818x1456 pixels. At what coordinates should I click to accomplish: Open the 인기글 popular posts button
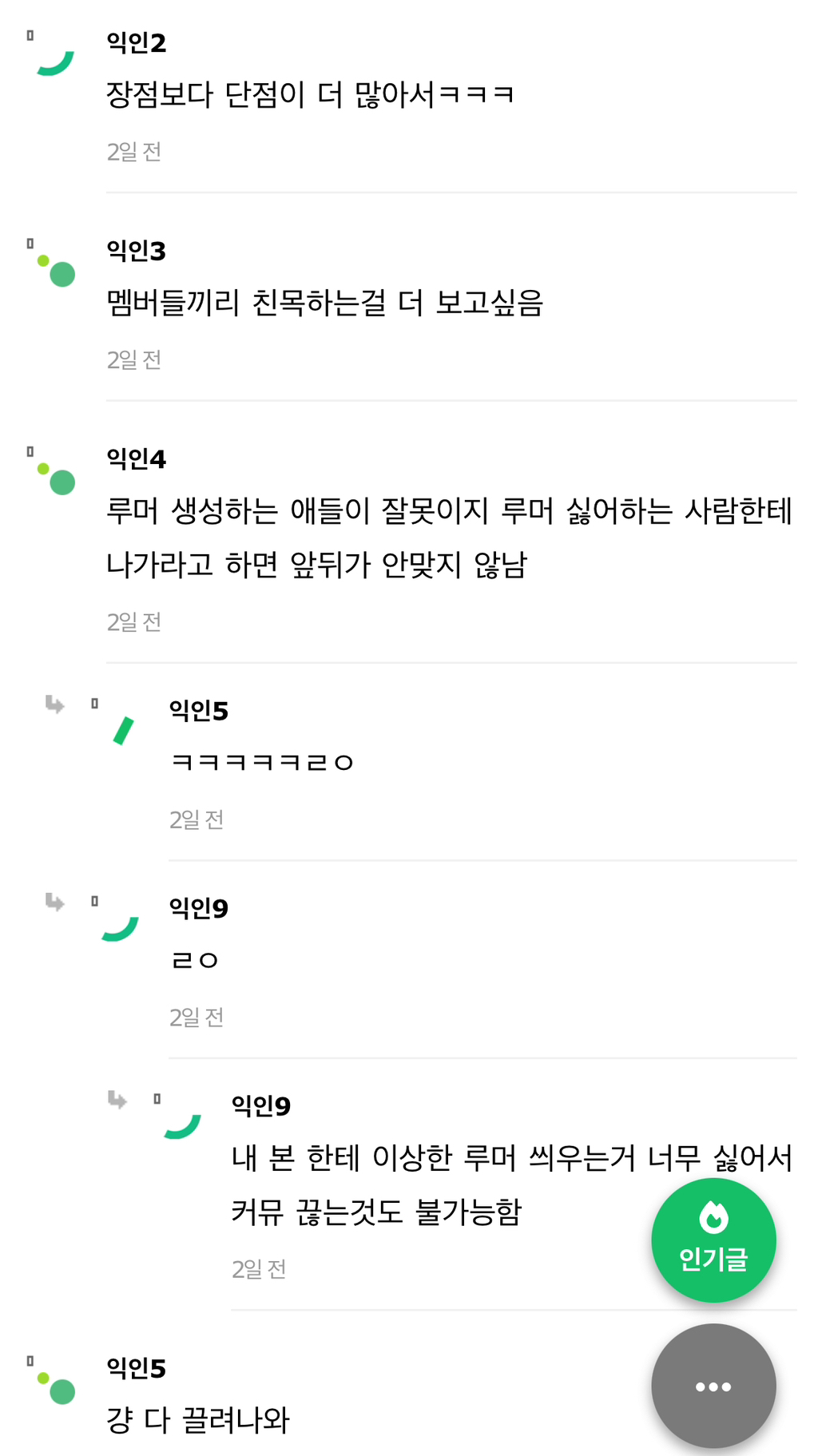[x=713, y=1239]
